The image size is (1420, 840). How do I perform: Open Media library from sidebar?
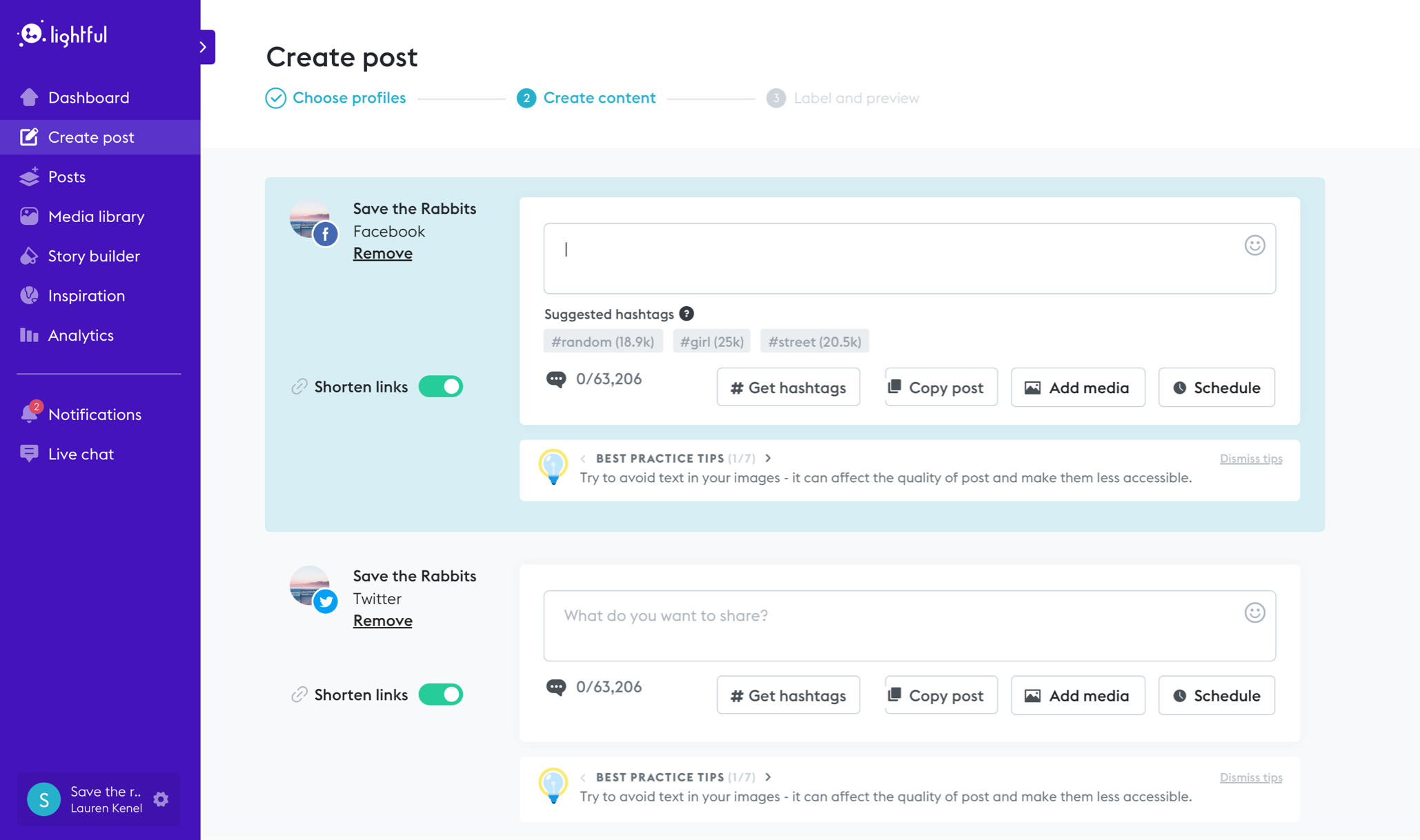pyautogui.click(x=96, y=217)
